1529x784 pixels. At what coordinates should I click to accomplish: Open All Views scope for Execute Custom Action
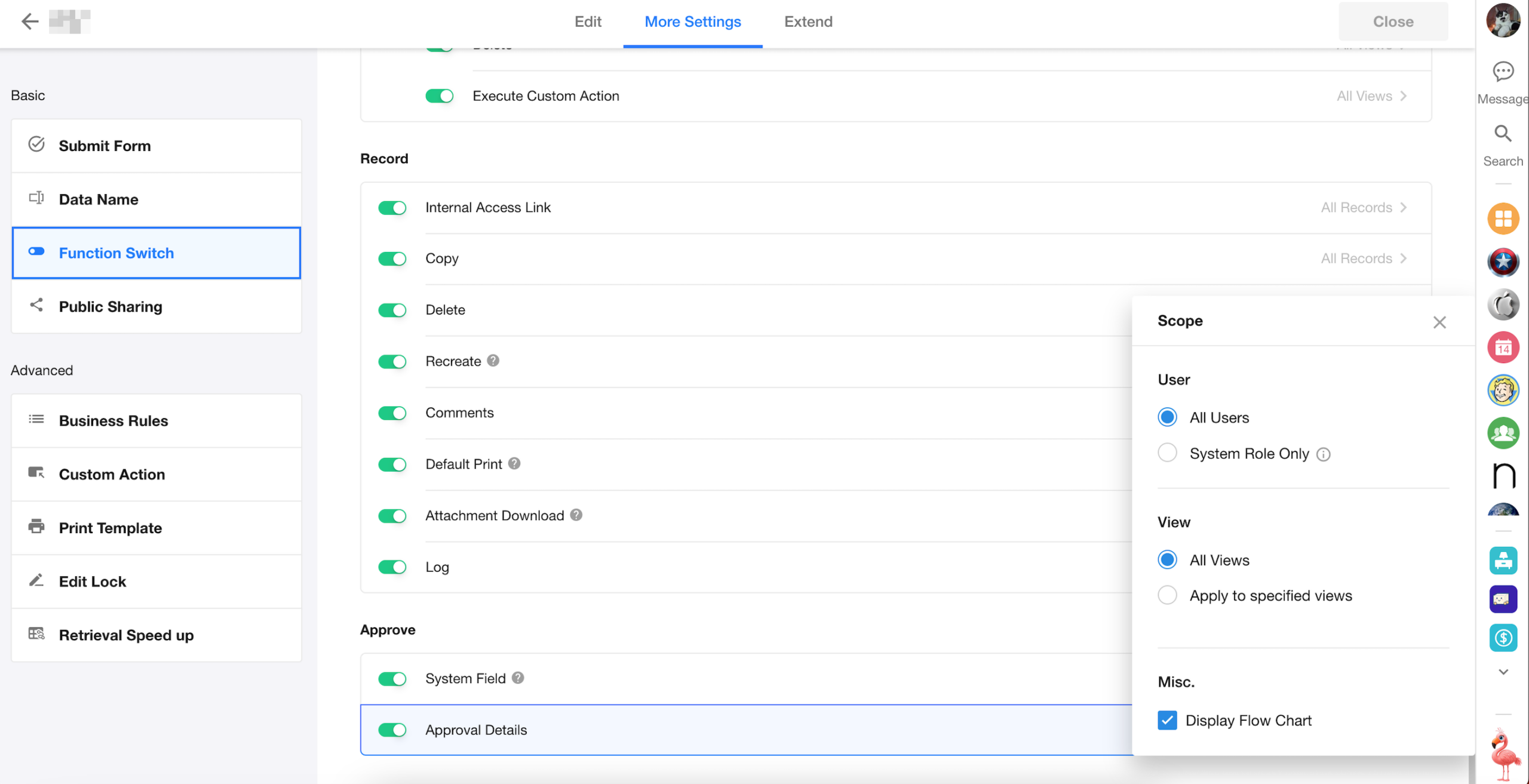click(x=1371, y=96)
